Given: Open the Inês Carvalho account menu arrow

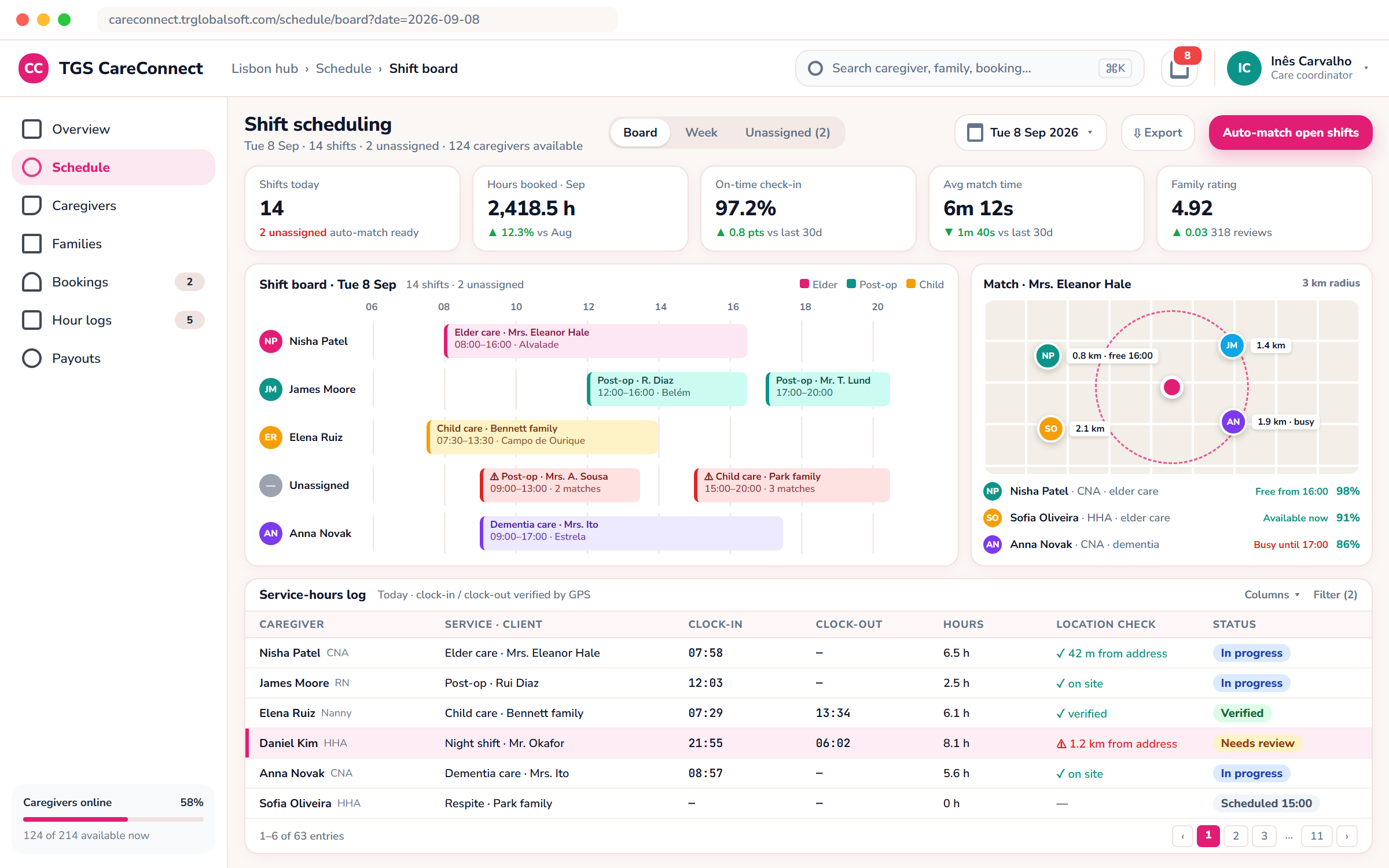Looking at the screenshot, I should pyautogui.click(x=1366, y=68).
